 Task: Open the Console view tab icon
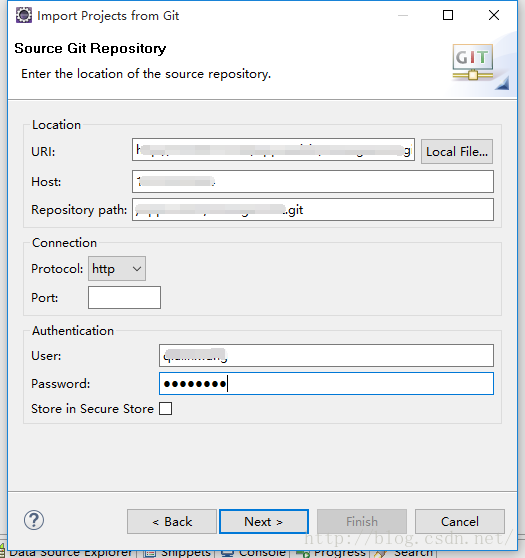tap(227, 553)
